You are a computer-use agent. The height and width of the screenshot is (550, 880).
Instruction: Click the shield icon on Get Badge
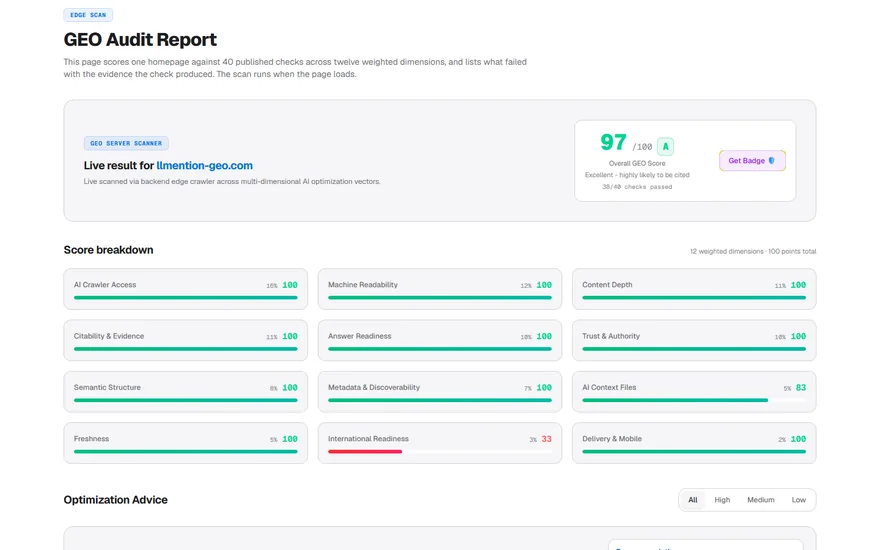(771, 161)
